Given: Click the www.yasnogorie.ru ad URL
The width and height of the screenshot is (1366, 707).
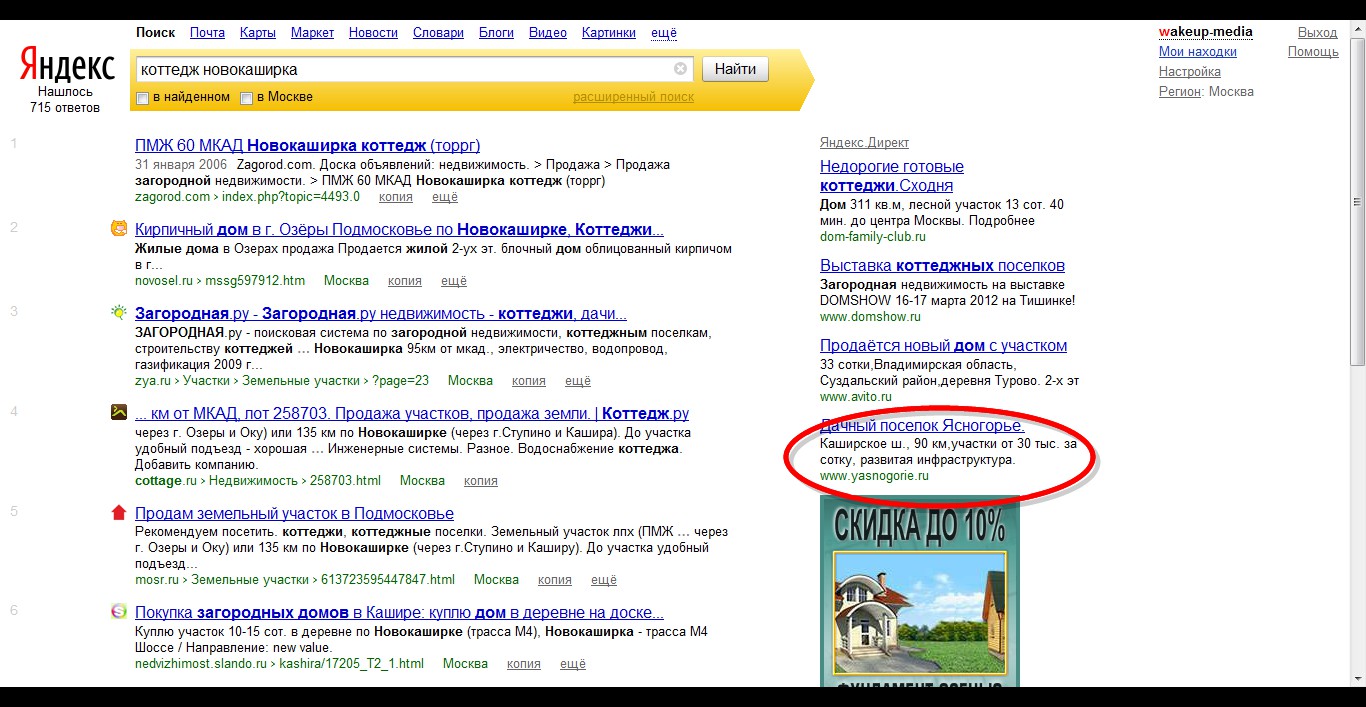Looking at the screenshot, I should [x=874, y=476].
